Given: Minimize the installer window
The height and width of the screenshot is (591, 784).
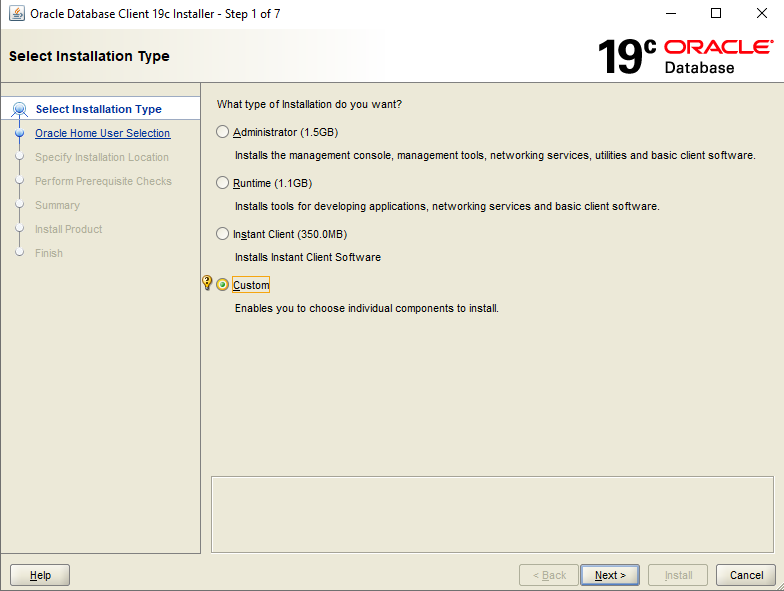Looking at the screenshot, I should [x=671, y=14].
